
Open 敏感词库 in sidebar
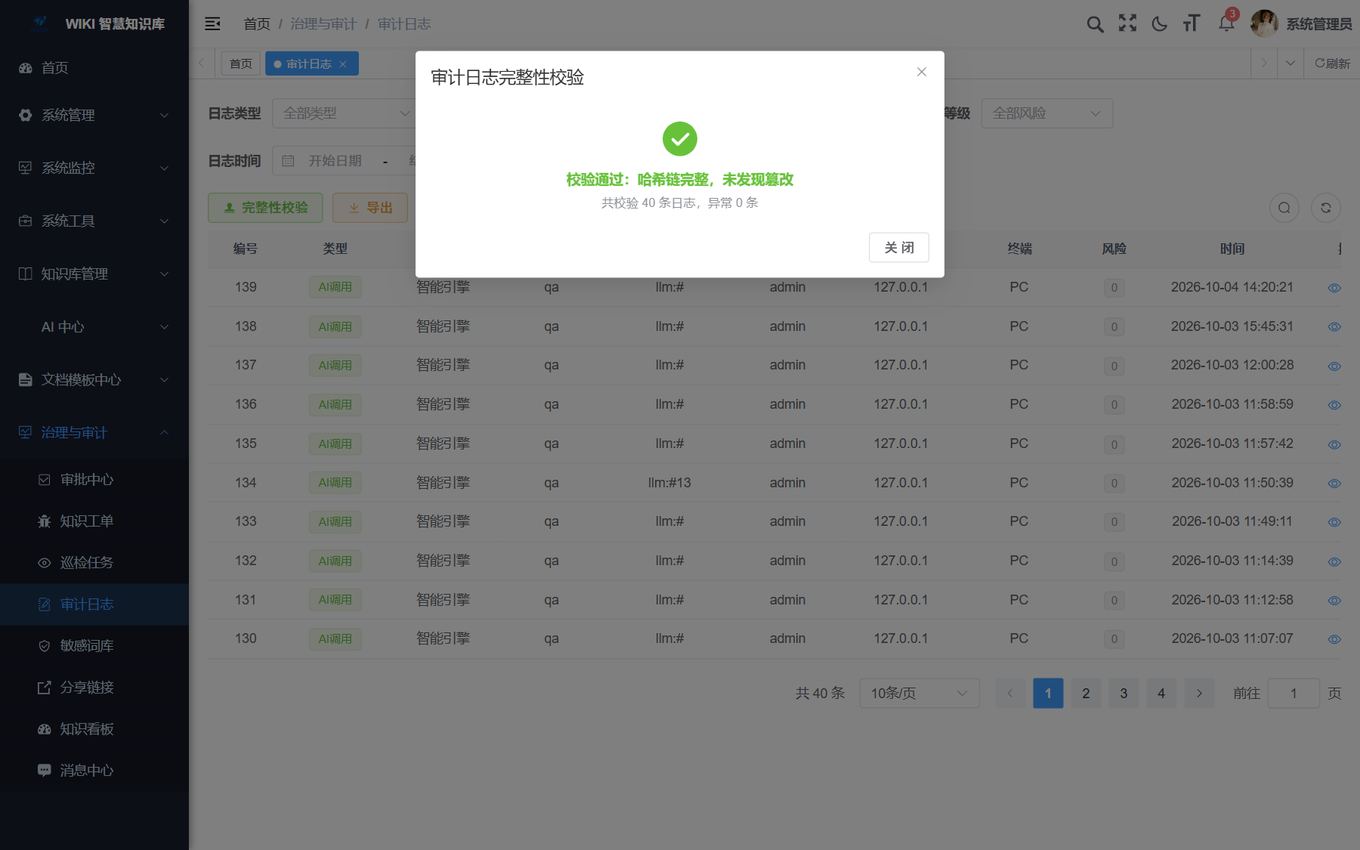94,646
